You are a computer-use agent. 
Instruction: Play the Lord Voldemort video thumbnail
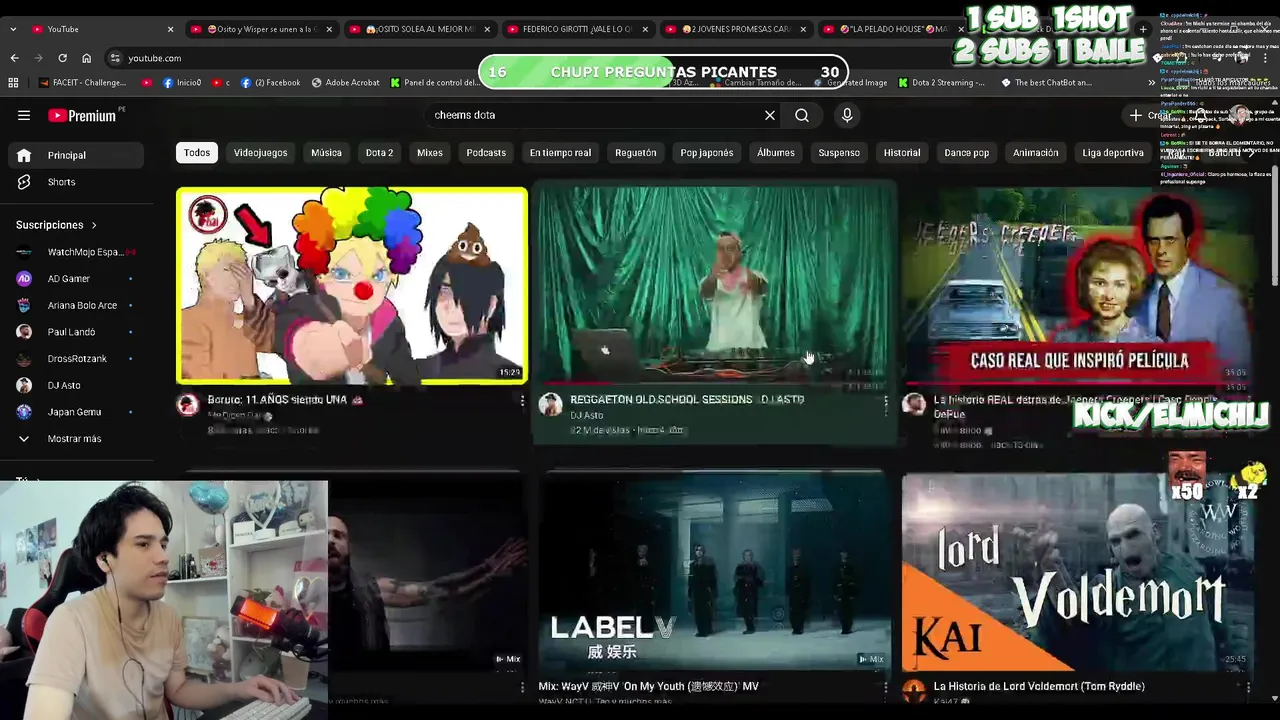coord(1078,571)
